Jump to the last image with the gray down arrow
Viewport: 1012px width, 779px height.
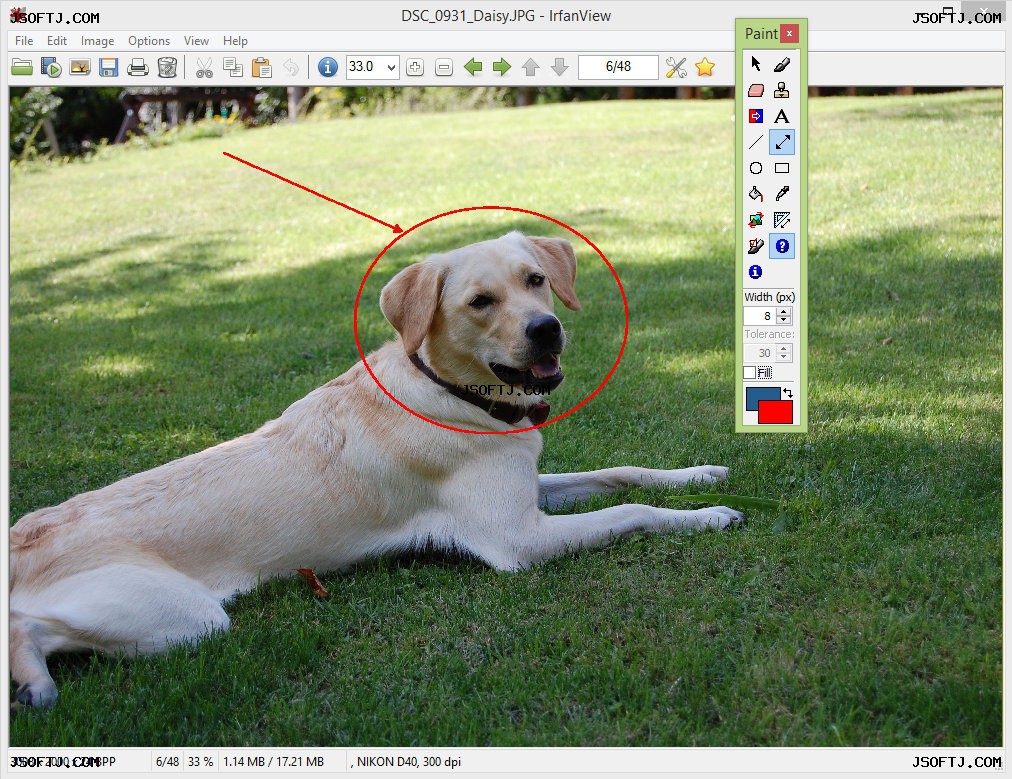pos(560,67)
